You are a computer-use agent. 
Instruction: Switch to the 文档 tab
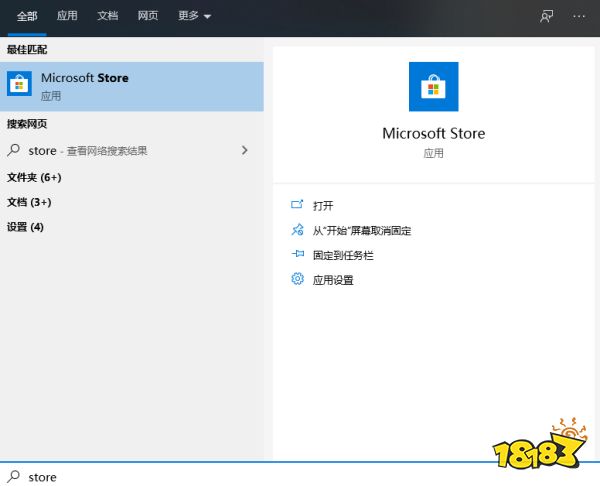tap(108, 16)
